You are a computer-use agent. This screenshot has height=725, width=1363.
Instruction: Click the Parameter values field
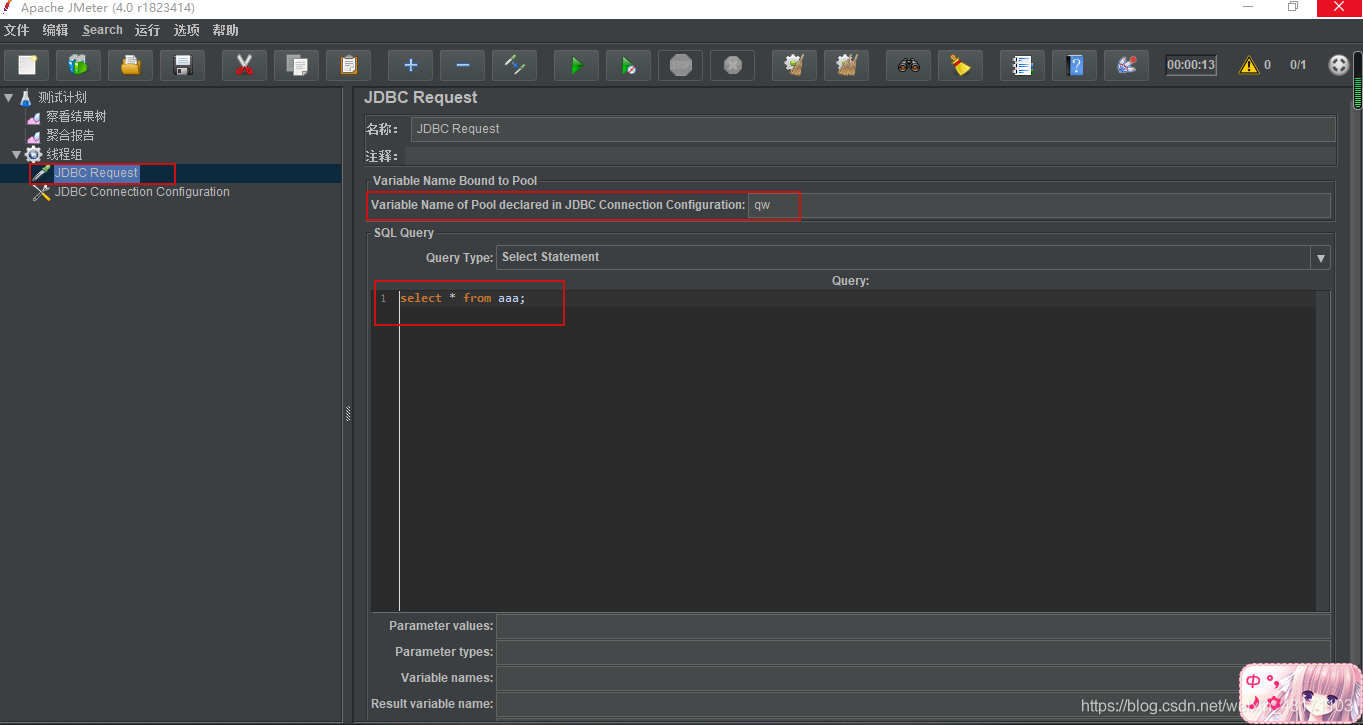(x=913, y=626)
